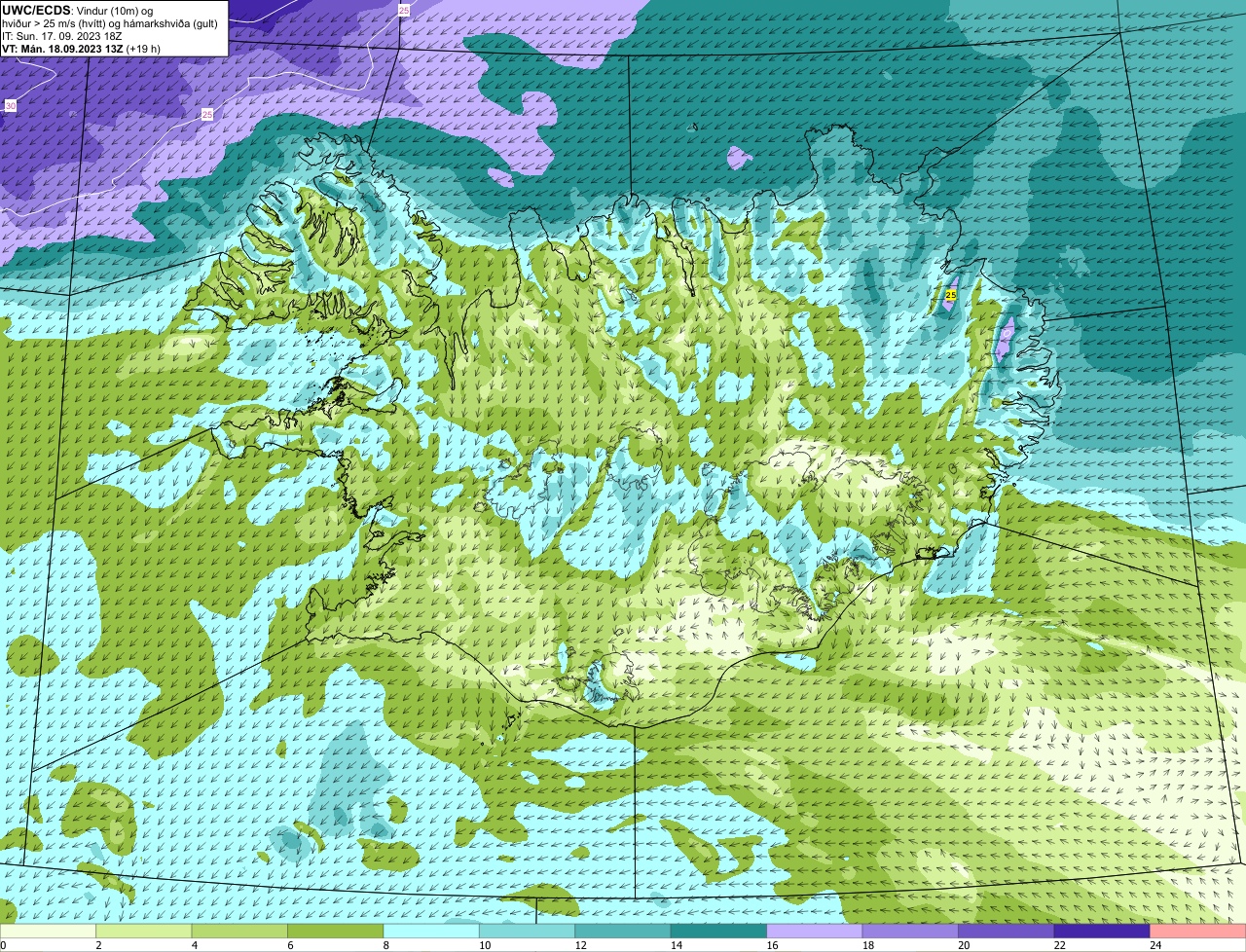Click the legend tick label 18
Image resolution: width=1246 pixels, height=952 pixels.
pyautogui.click(x=867, y=945)
